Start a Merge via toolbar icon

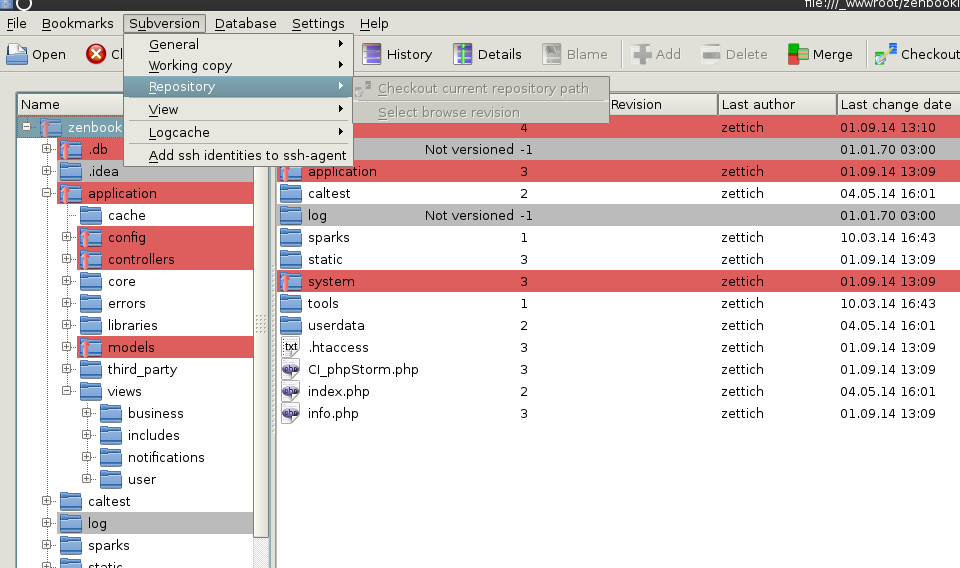(798, 54)
